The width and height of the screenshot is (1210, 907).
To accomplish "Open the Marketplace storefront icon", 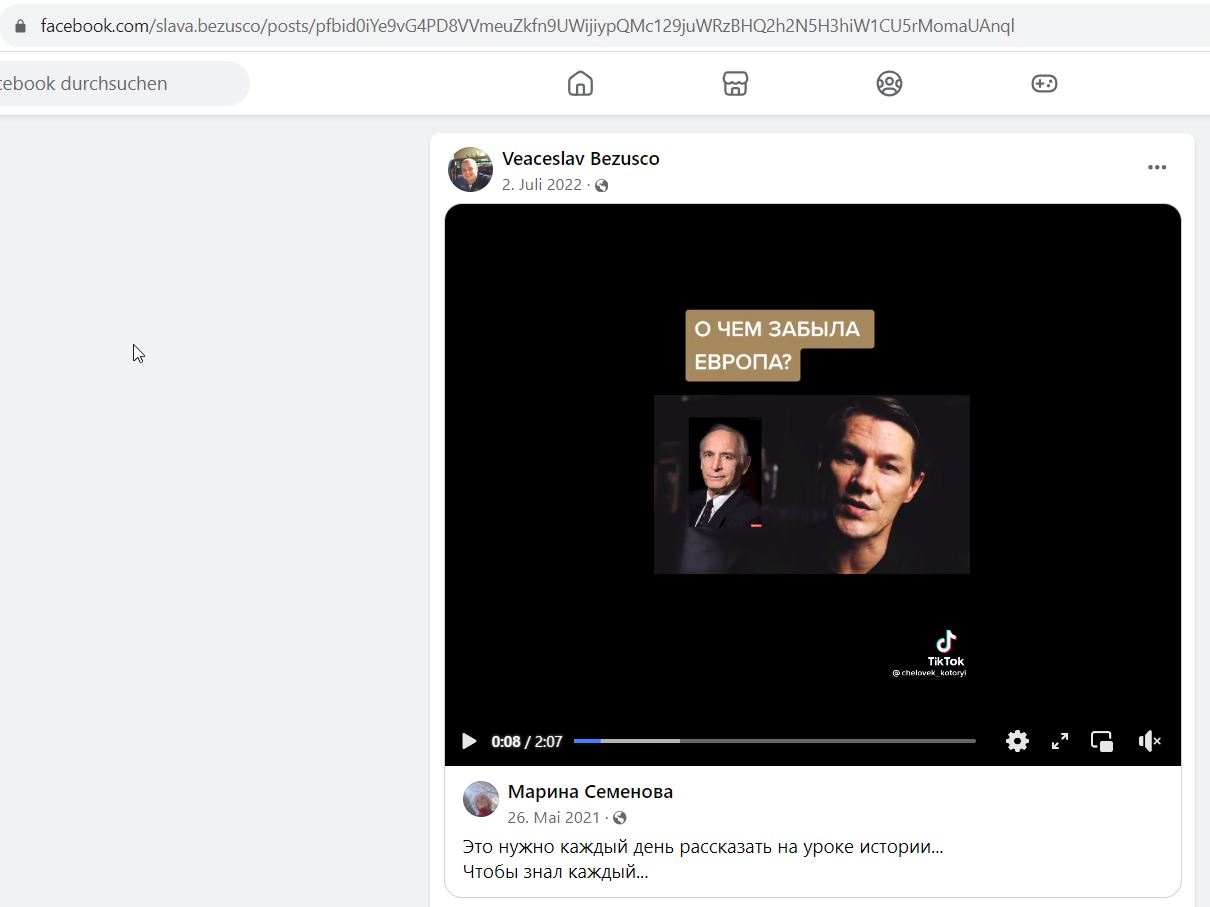I will pos(735,84).
